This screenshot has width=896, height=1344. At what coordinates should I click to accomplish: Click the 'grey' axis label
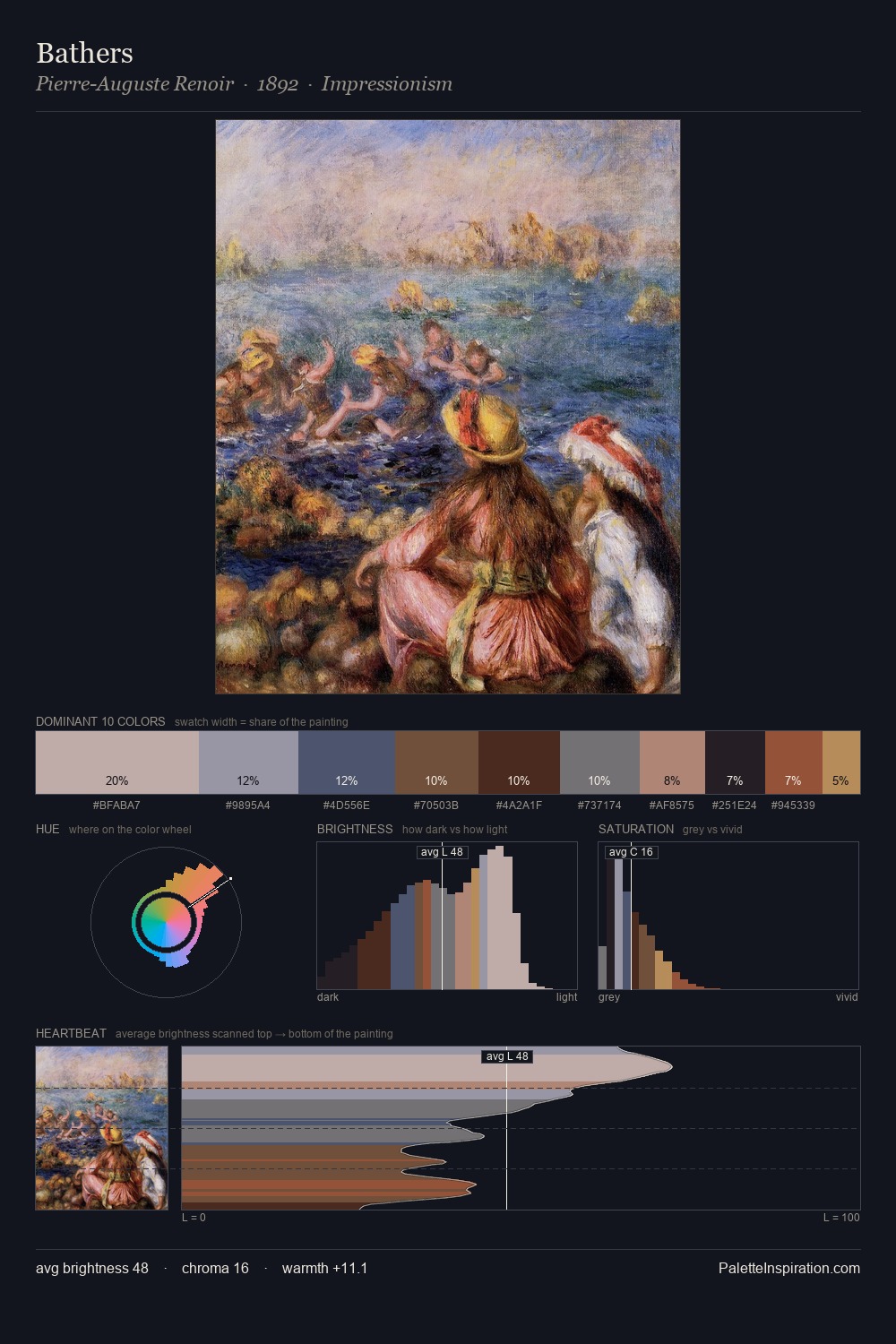pyautogui.click(x=609, y=997)
